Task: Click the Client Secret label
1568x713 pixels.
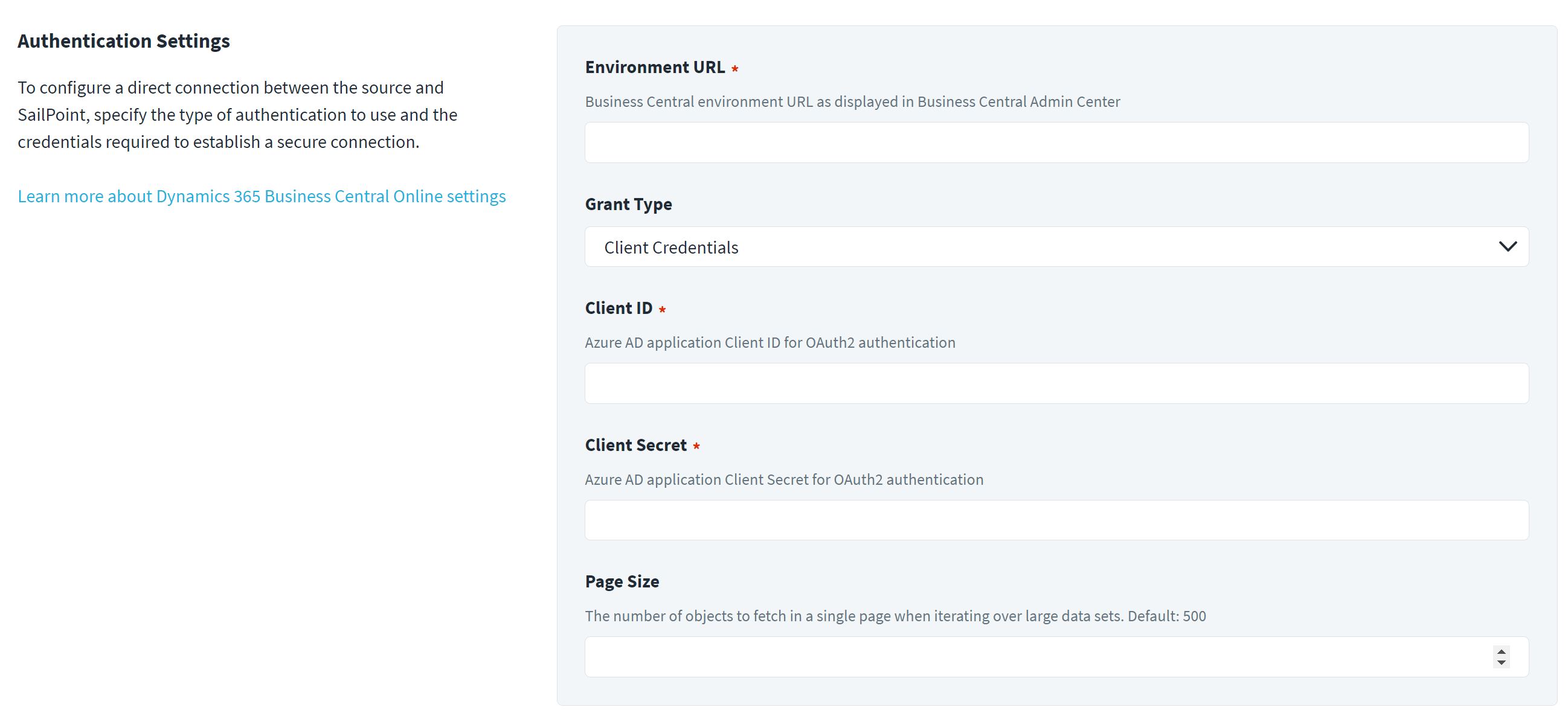Action: 635,445
